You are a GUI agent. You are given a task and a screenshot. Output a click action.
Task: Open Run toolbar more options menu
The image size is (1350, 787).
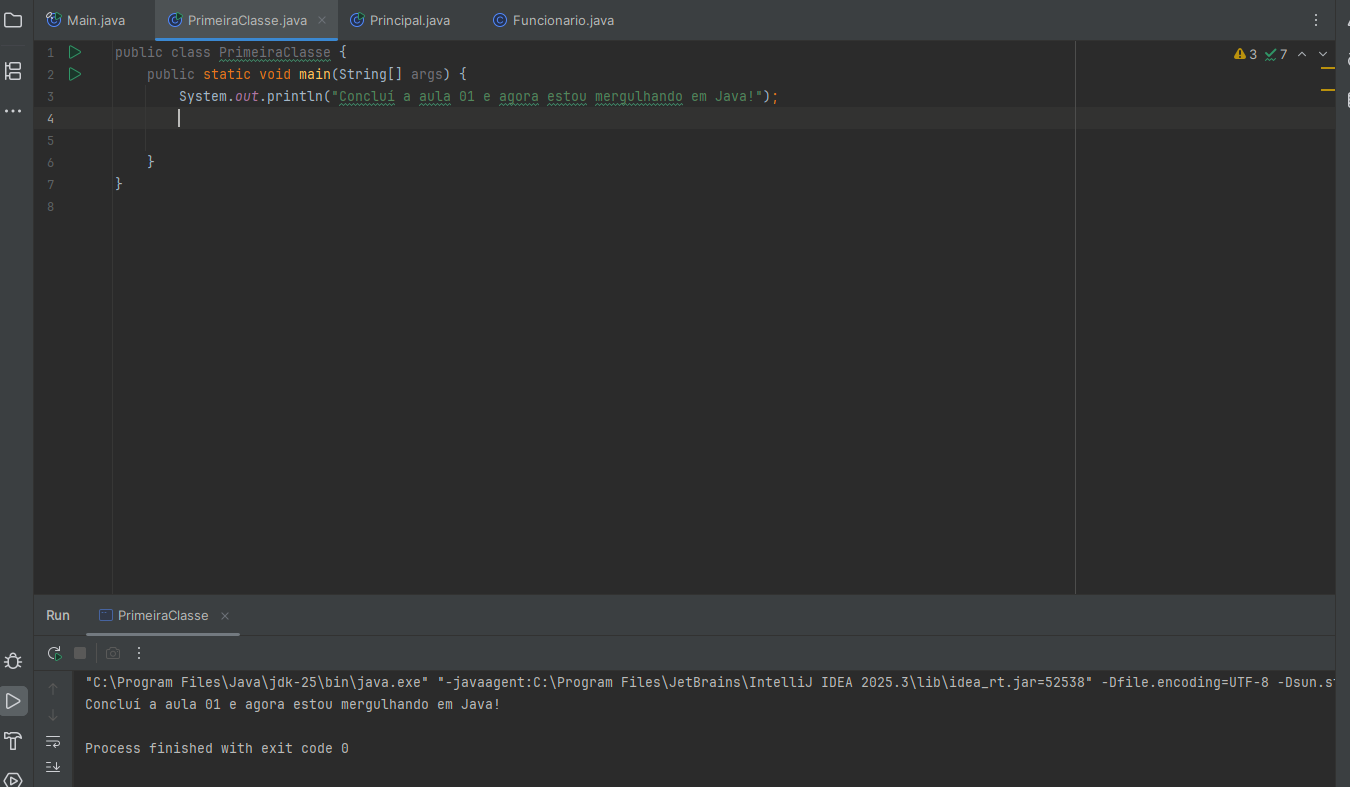(139, 653)
